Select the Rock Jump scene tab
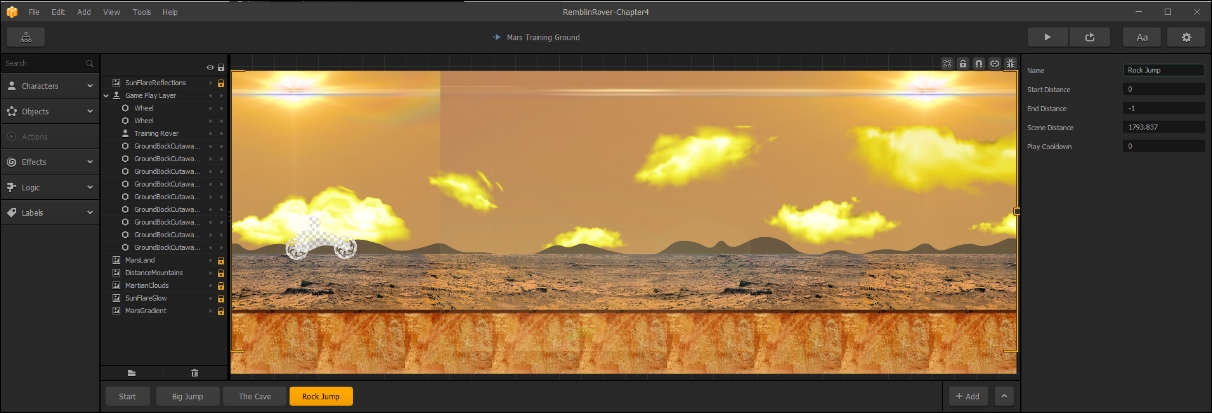 [321, 396]
